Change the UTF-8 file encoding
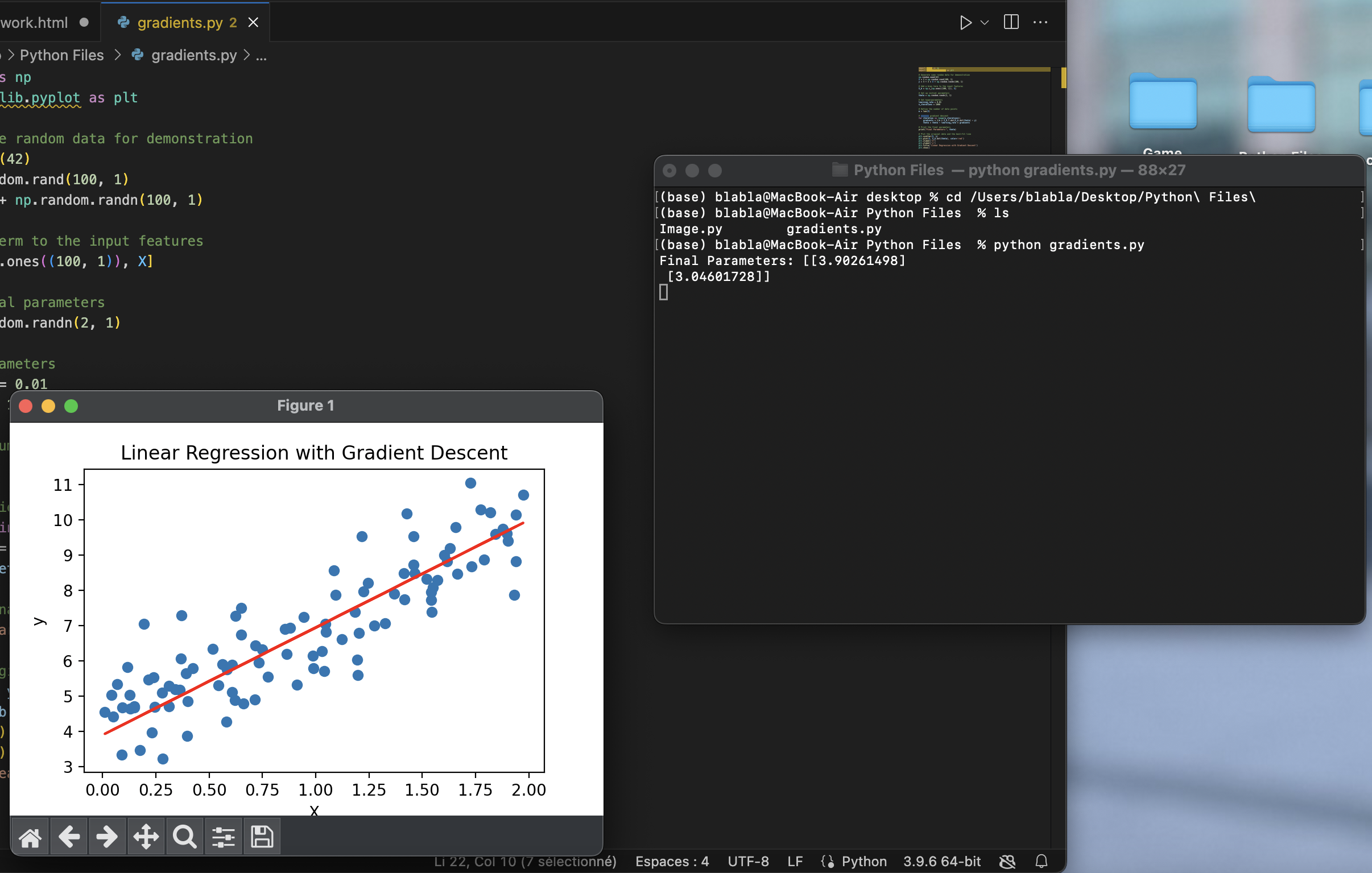 click(x=748, y=861)
